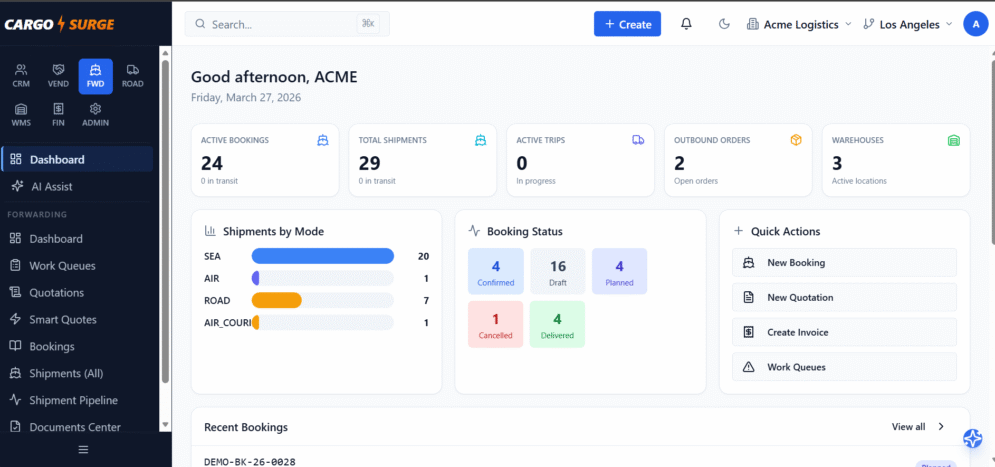Toggle dark mode moon icon

[x=724, y=24]
